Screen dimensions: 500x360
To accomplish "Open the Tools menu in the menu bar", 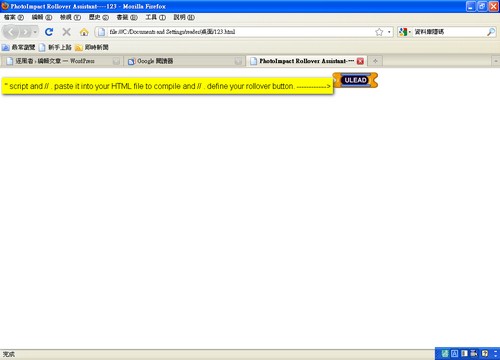I will click(x=156, y=17).
